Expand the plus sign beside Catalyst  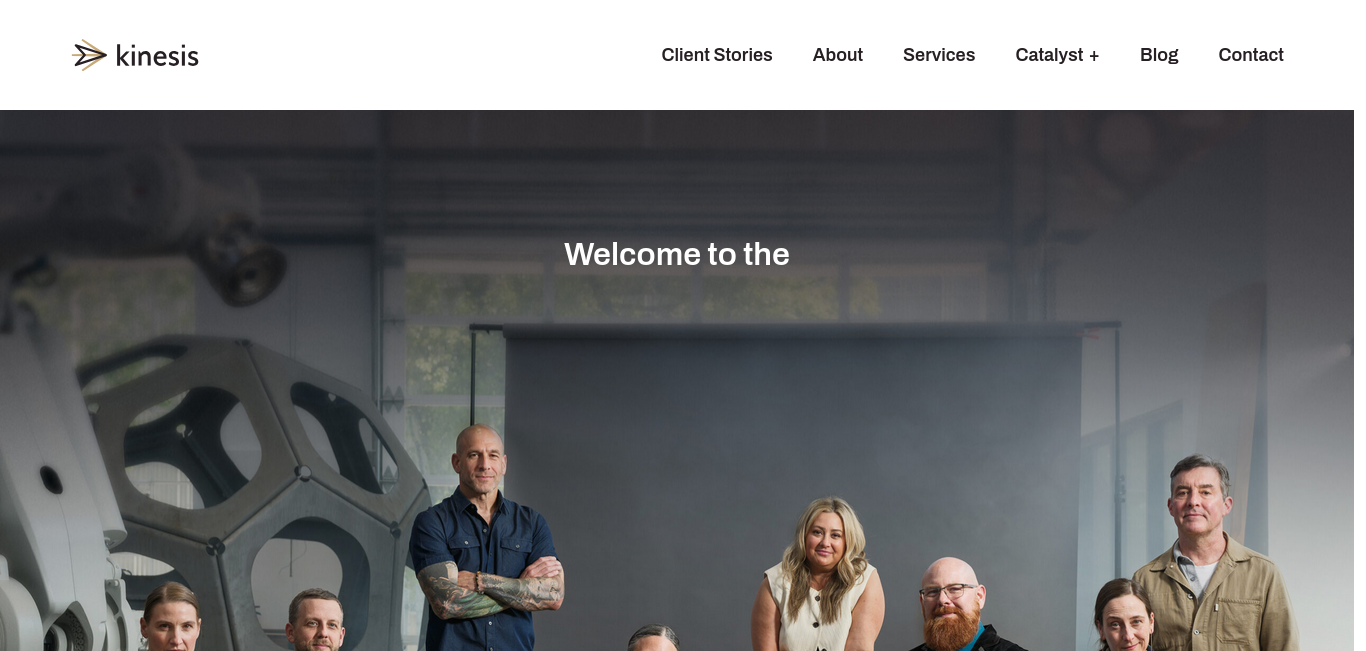(x=1094, y=56)
